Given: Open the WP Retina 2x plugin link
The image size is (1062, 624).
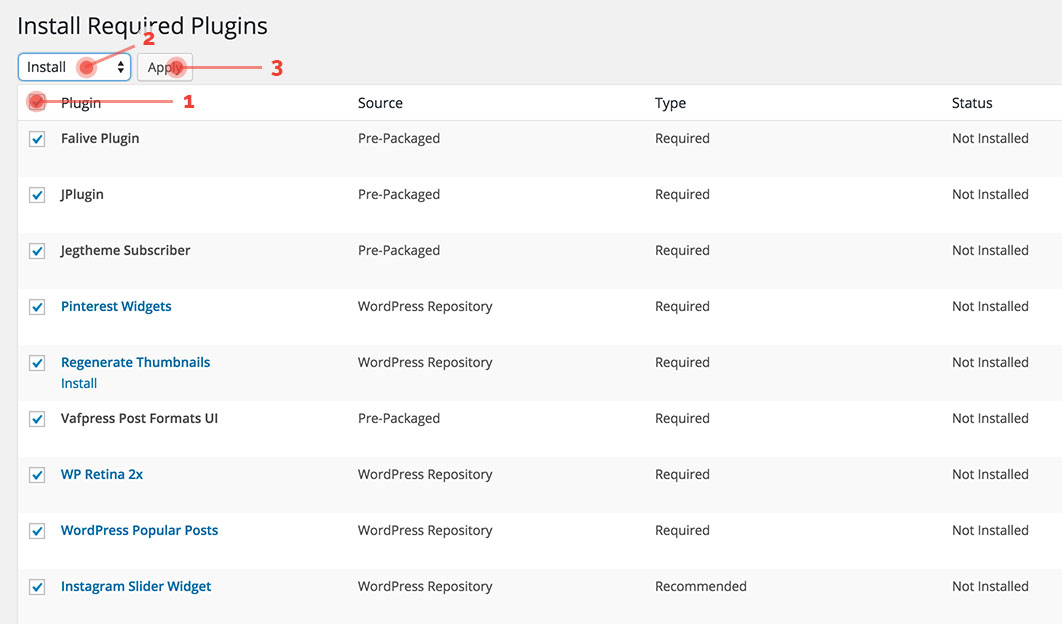Looking at the screenshot, I should point(101,474).
